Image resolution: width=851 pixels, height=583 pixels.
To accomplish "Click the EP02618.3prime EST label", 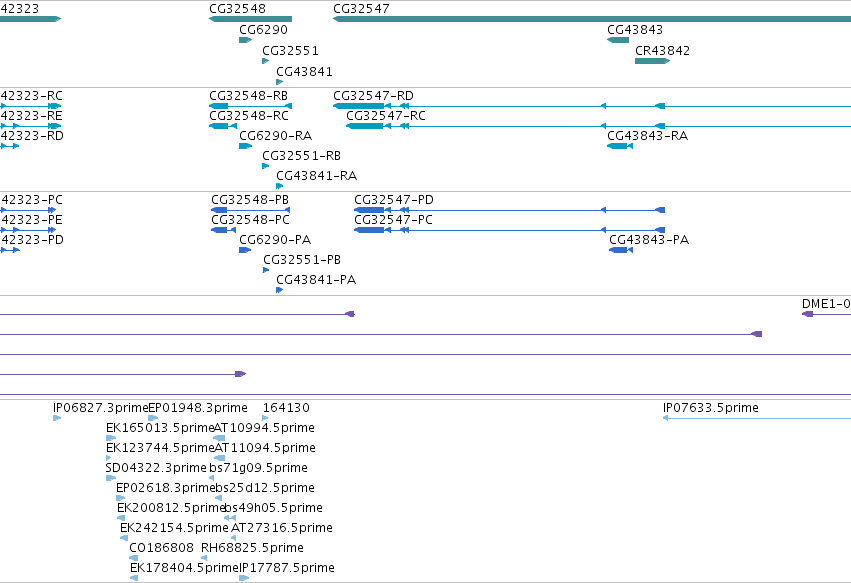I will 166,489.
